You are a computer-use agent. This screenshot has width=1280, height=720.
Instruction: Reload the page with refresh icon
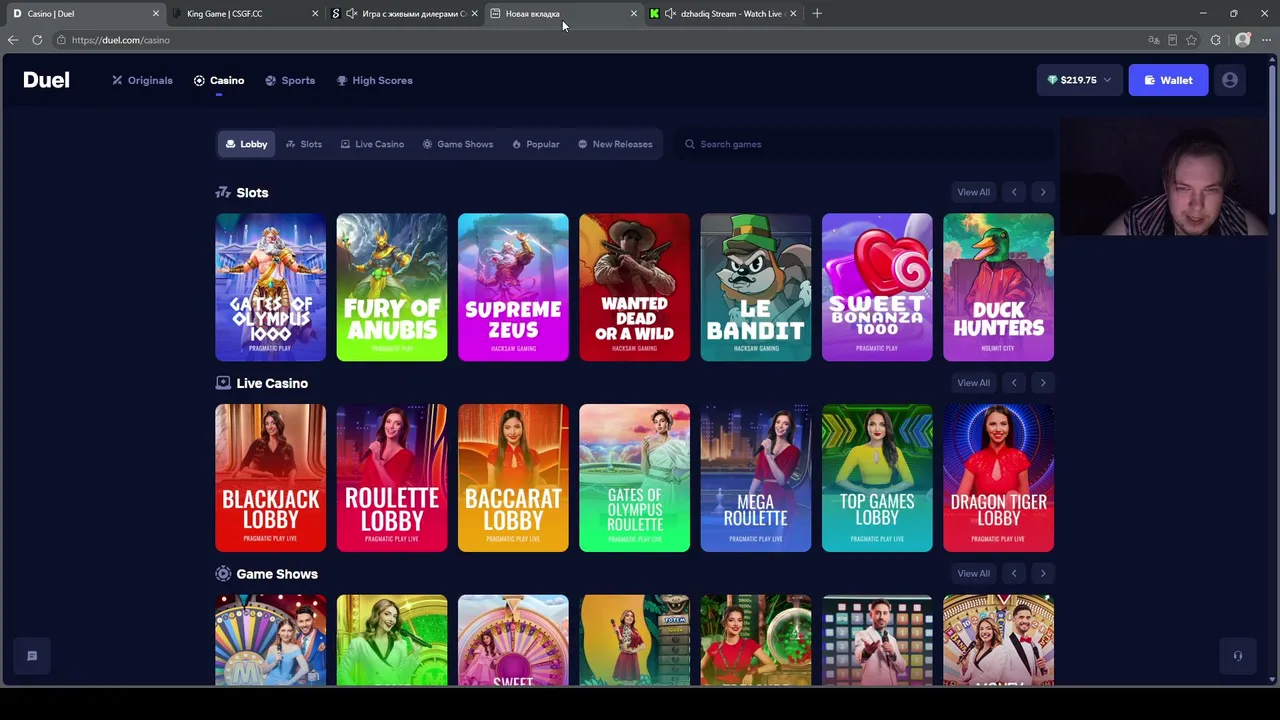point(37,40)
